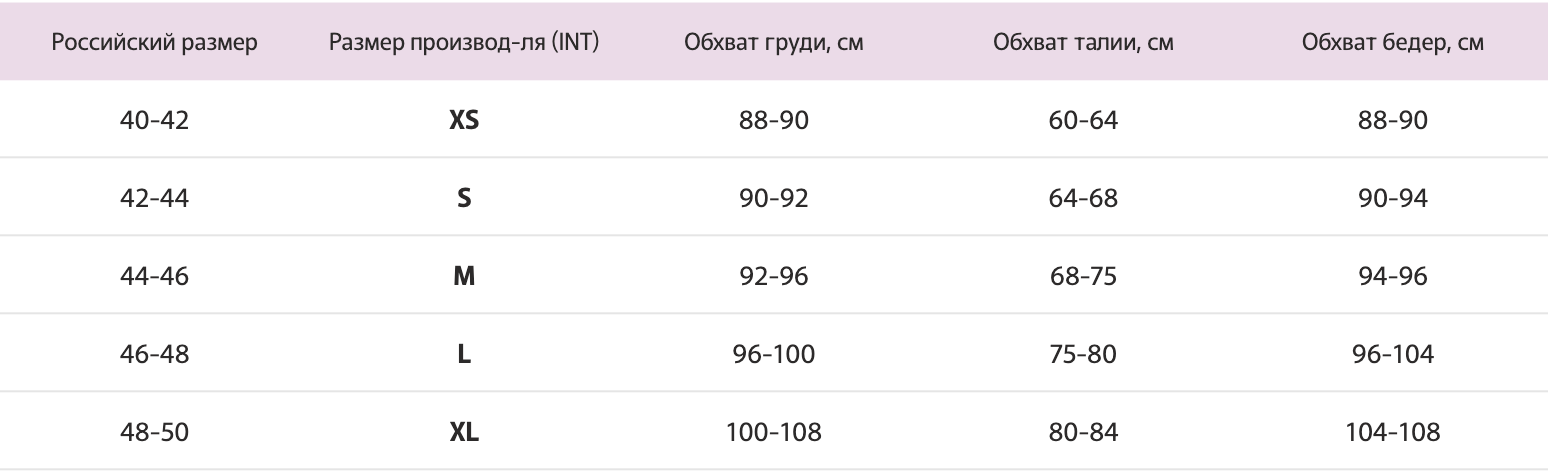Screen dimensions: 1548x472
Task: Select Russian size 48-50 cell
Action: point(155,432)
